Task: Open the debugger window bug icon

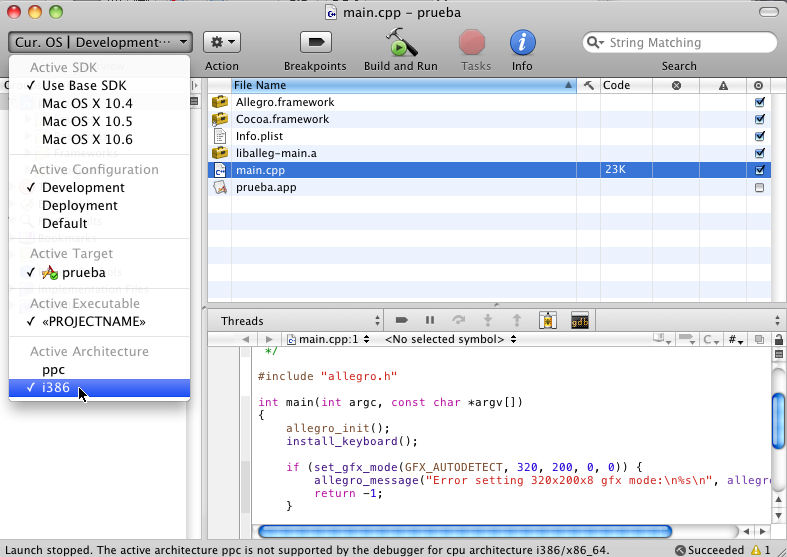Action: point(548,320)
